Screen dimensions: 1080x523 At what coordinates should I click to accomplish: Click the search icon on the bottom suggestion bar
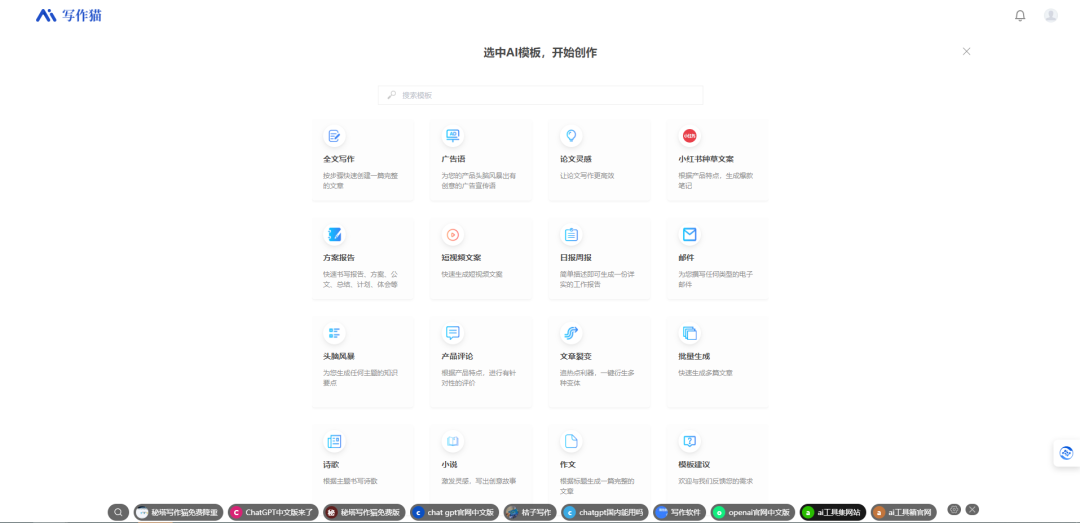coord(118,512)
